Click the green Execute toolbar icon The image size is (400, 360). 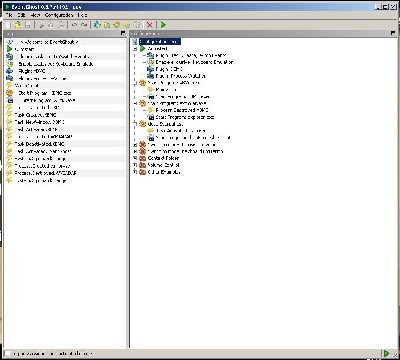click(x=163, y=25)
